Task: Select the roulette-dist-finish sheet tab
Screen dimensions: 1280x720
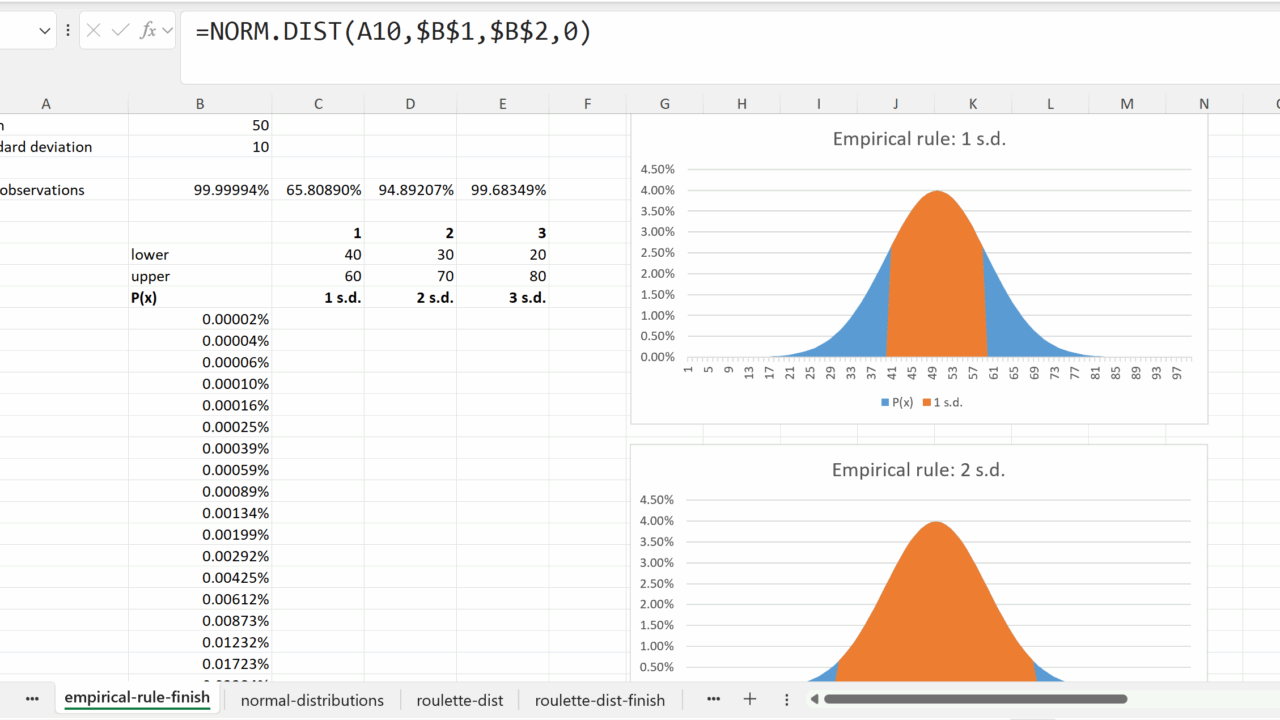Action: click(600, 700)
